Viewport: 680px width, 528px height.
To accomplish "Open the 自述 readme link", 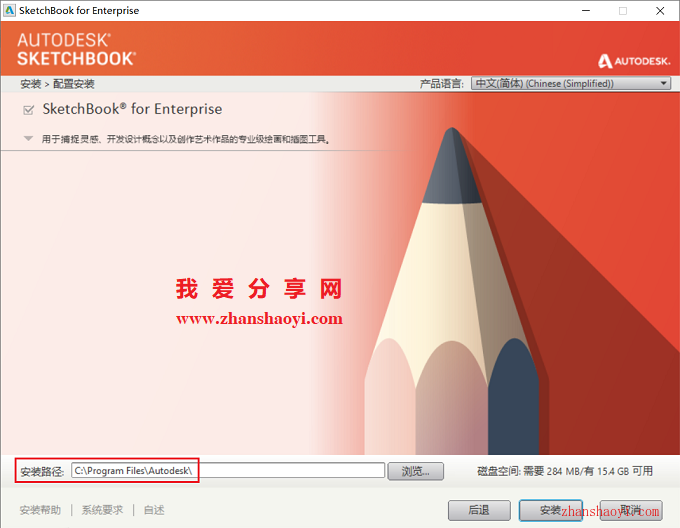I will click(154, 510).
